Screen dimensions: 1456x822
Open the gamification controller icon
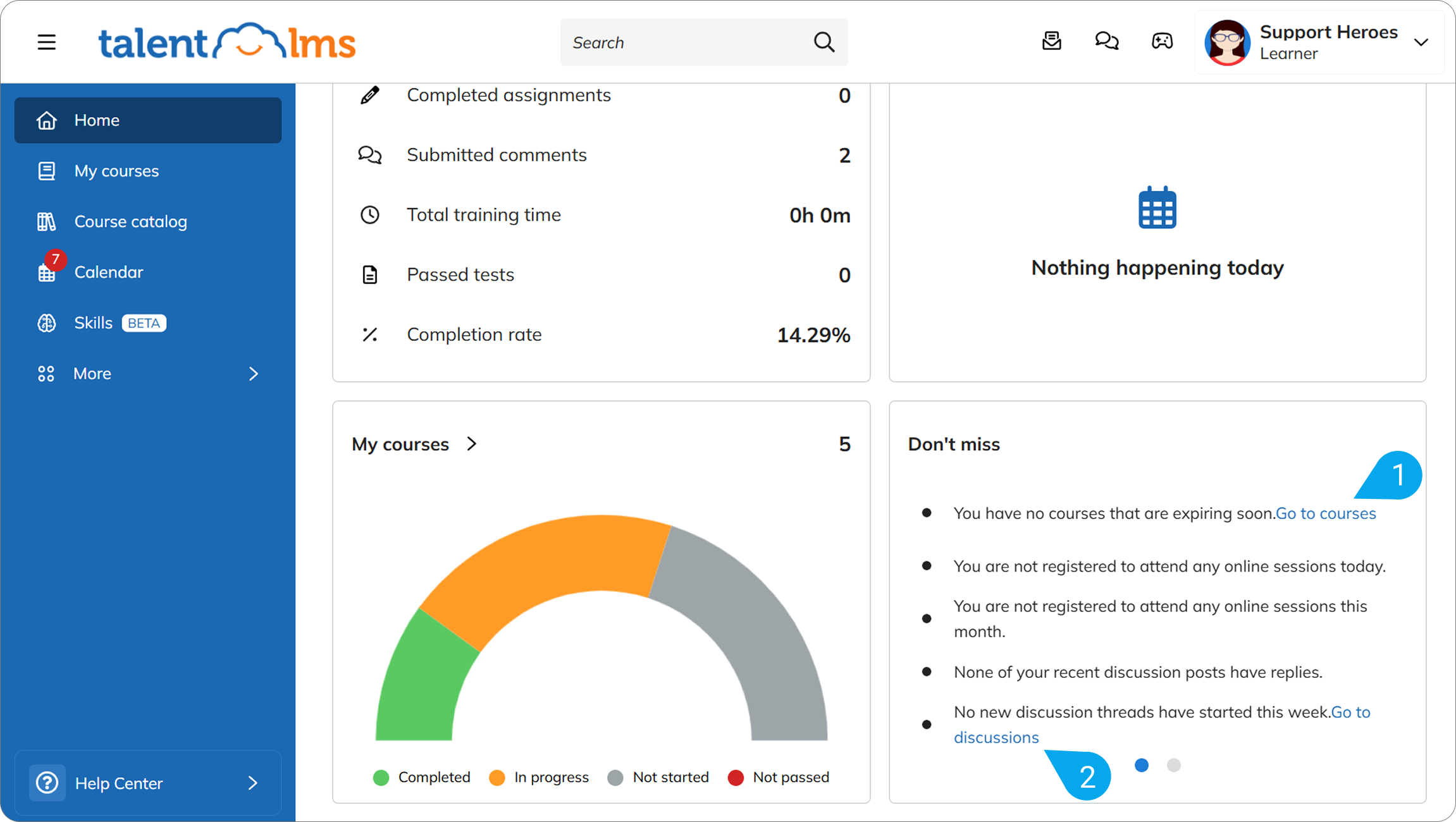(1161, 41)
